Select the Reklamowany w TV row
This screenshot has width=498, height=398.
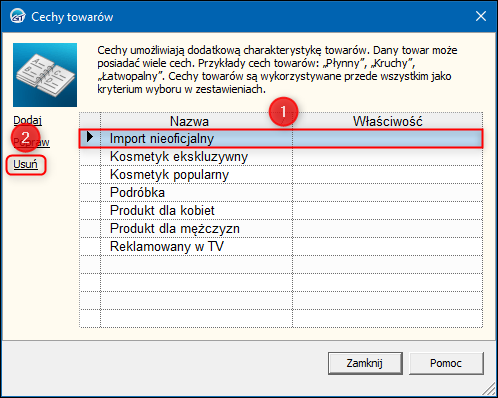[281, 247]
